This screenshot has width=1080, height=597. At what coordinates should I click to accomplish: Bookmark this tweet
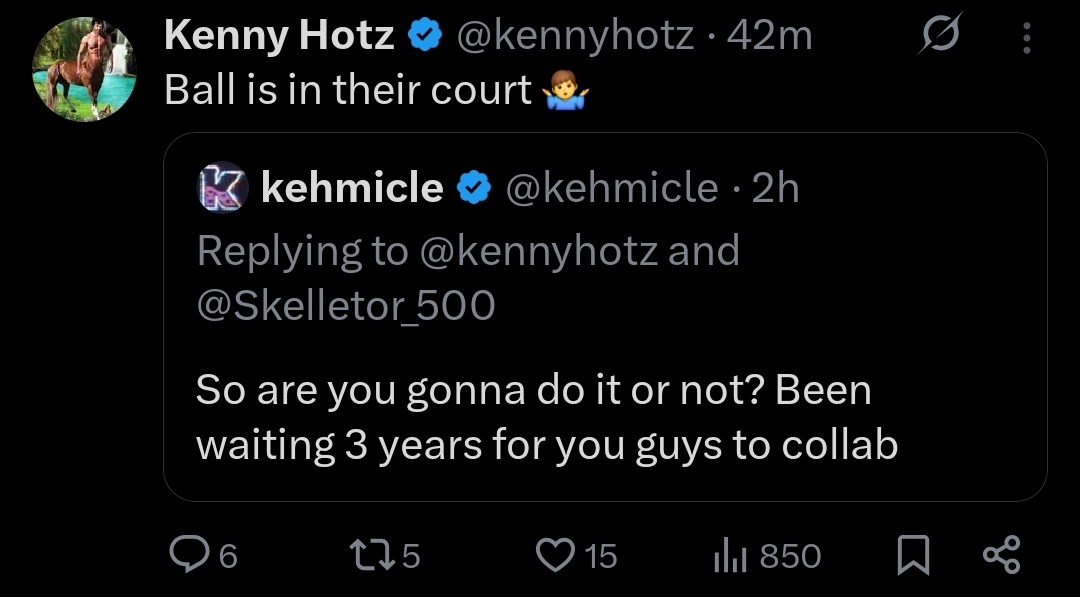click(x=910, y=555)
